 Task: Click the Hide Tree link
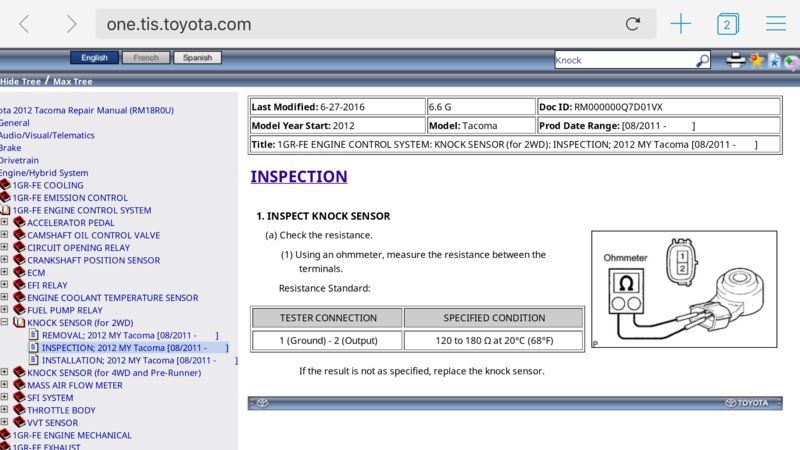click(20, 82)
